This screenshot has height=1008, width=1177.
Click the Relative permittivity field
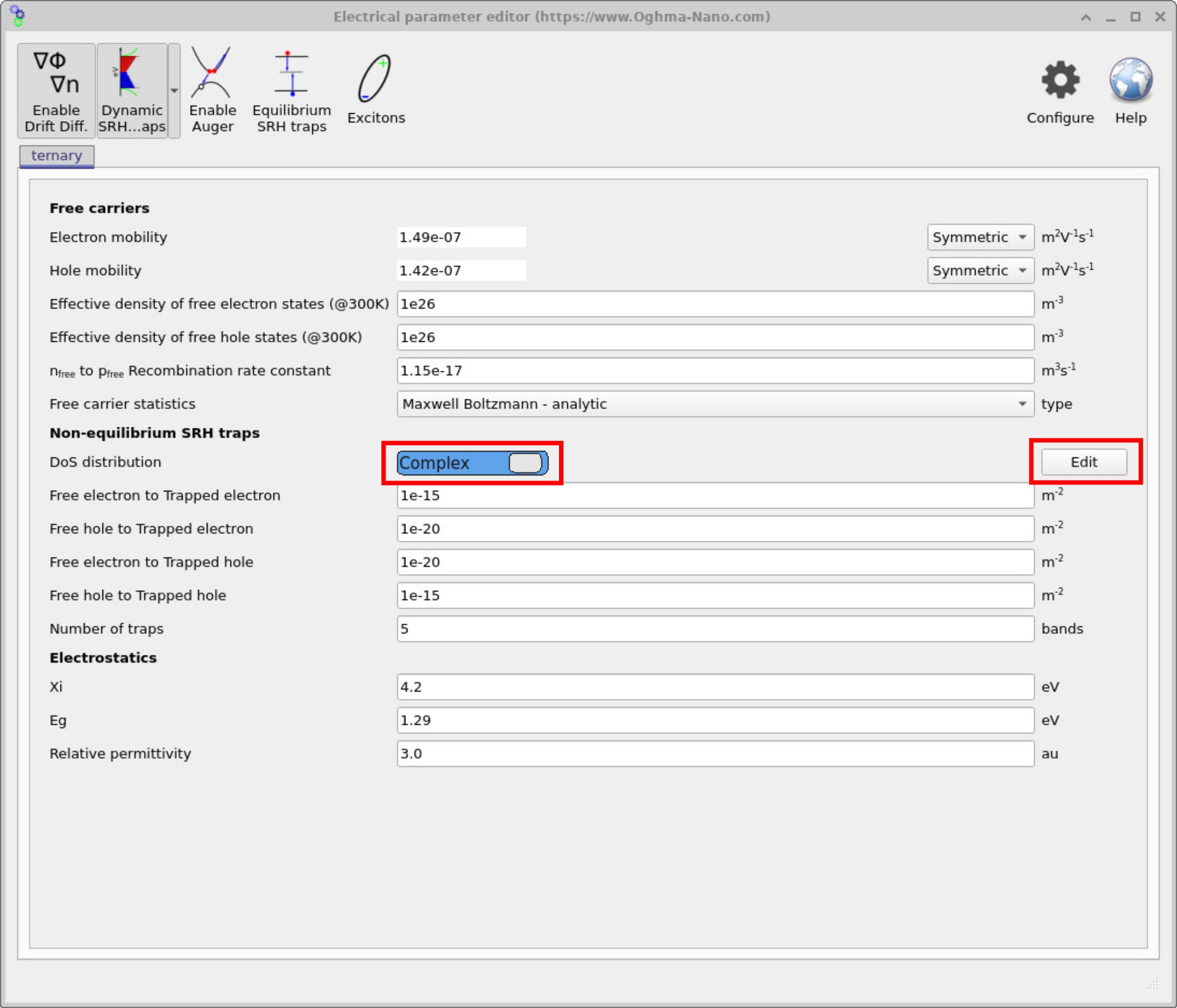(x=715, y=753)
